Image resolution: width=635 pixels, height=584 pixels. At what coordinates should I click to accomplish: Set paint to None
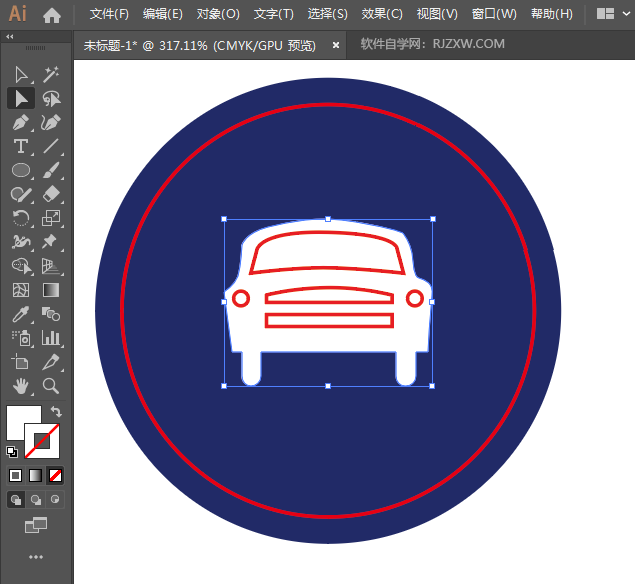point(56,475)
